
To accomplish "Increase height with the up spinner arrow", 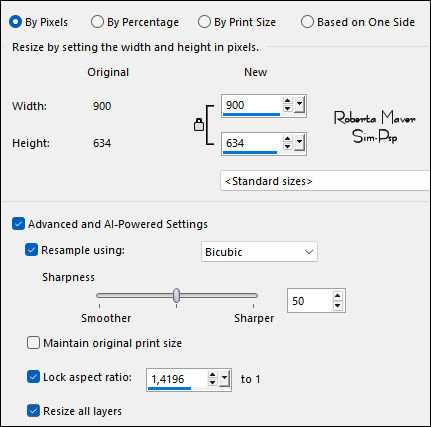I will click(x=287, y=139).
